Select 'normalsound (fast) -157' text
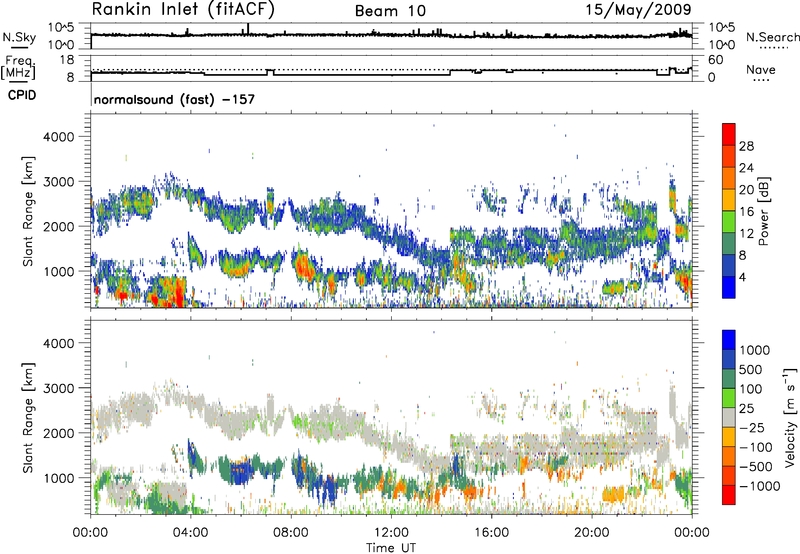Image resolution: width=800 pixels, height=554 pixels. click(174, 99)
